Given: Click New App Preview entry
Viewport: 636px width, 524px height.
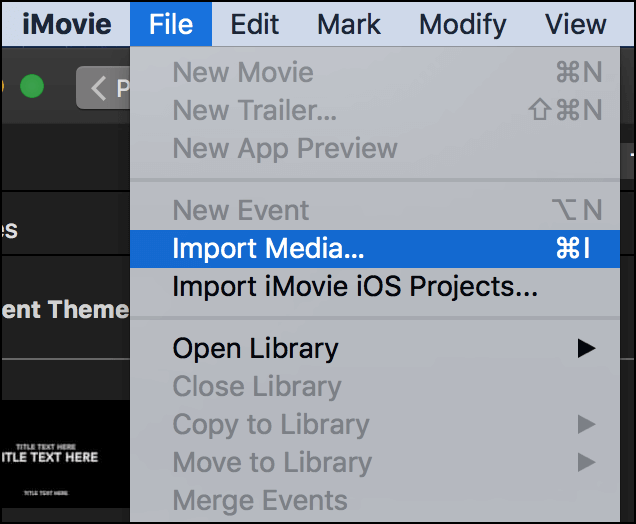Looking at the screenshot, I should (285, 148).
